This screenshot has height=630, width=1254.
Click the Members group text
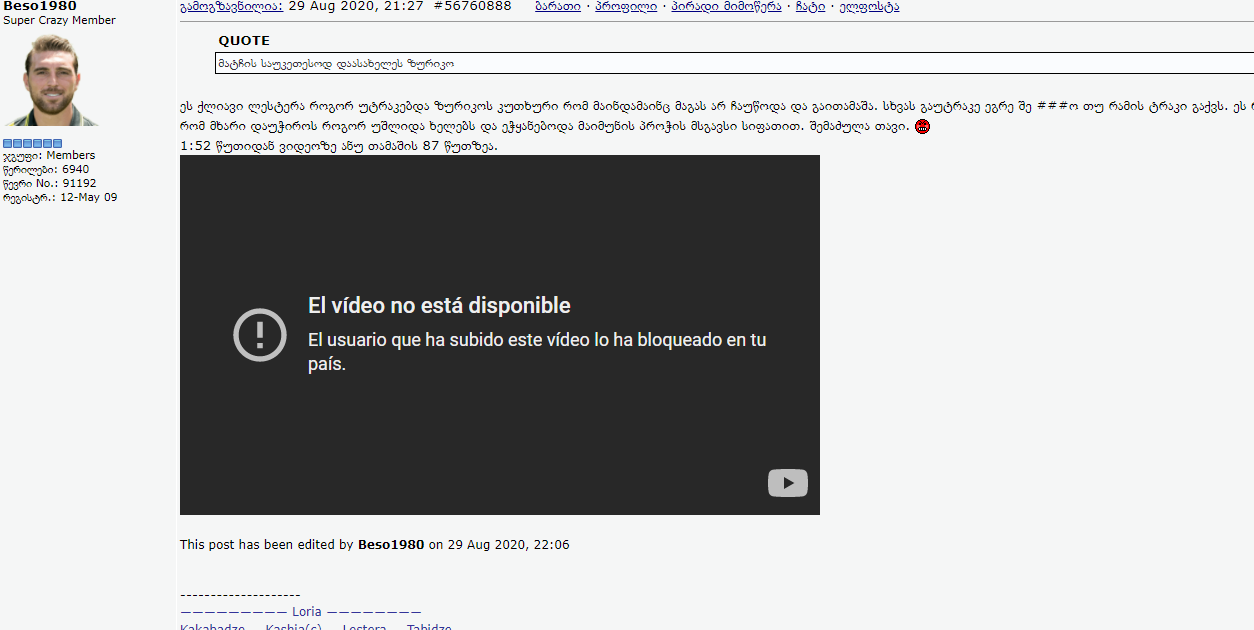[x=70, y=155]
